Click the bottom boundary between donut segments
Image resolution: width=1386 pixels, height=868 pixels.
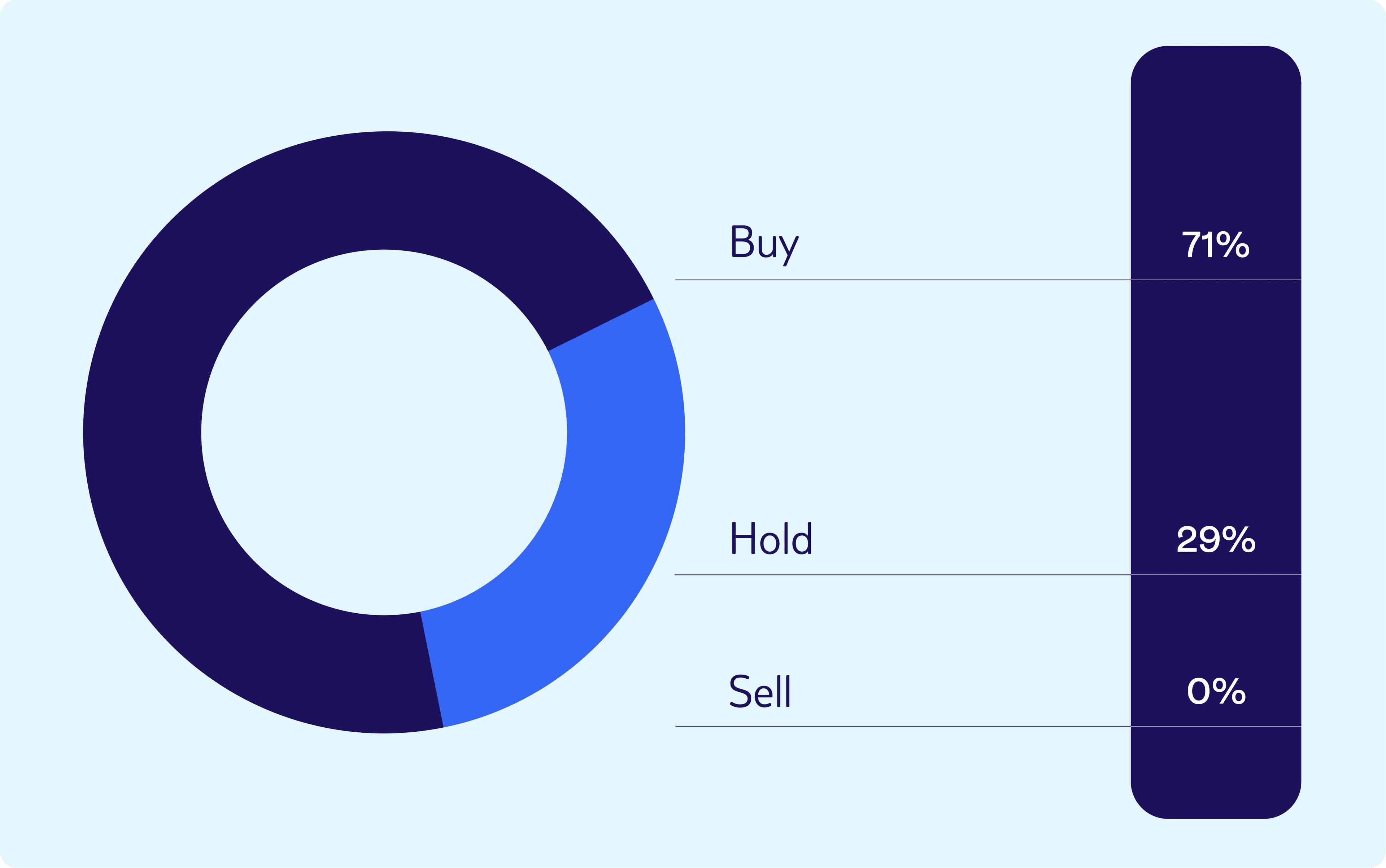click(432, 669)
